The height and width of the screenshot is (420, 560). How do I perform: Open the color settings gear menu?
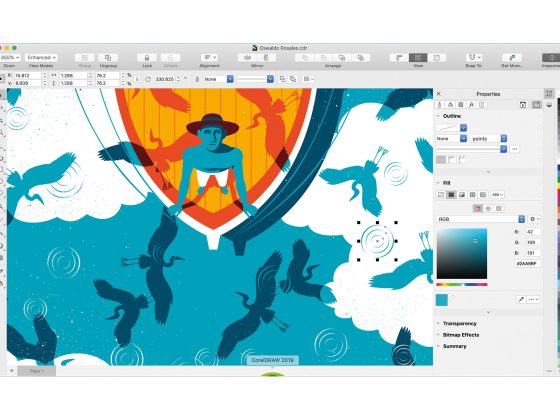(535, 219)
